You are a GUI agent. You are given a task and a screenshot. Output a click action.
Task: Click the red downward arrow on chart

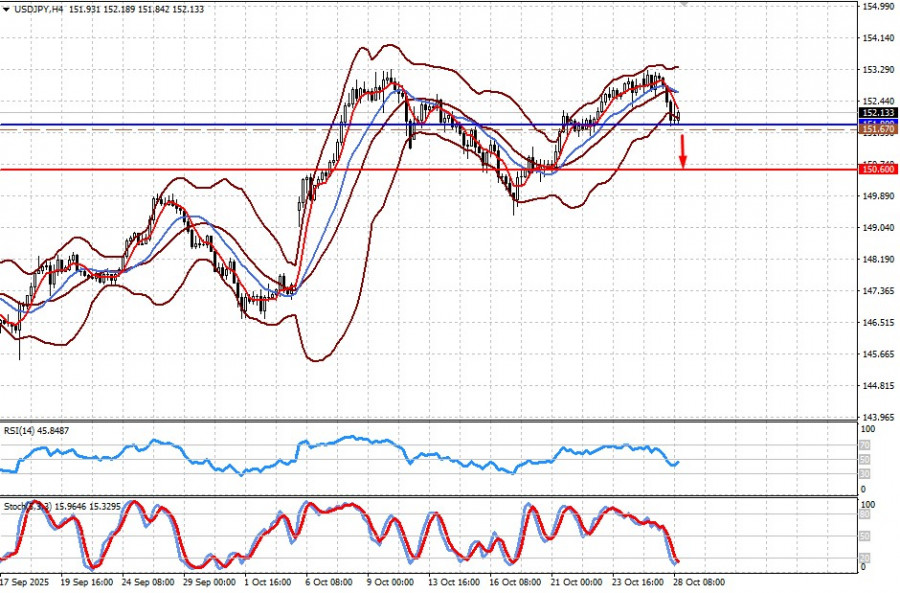pyautogui.click(x=683, y=151)
